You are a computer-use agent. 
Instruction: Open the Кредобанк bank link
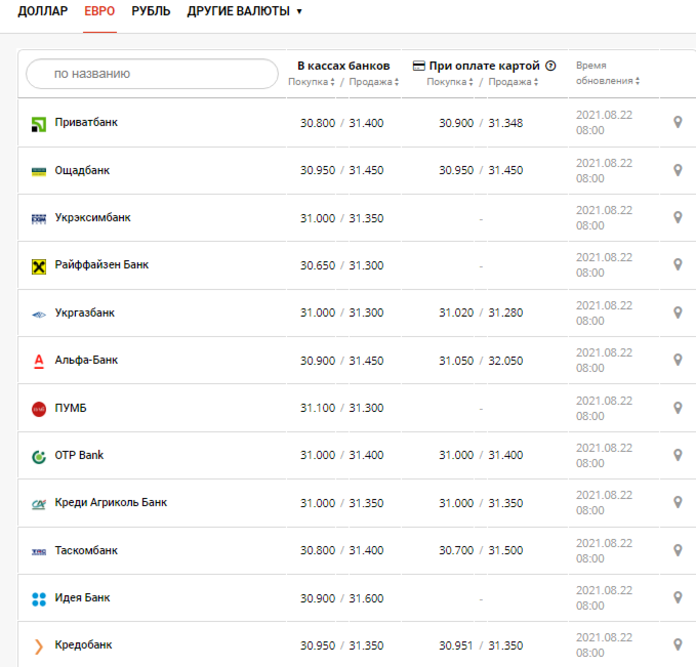coord(83,645)
